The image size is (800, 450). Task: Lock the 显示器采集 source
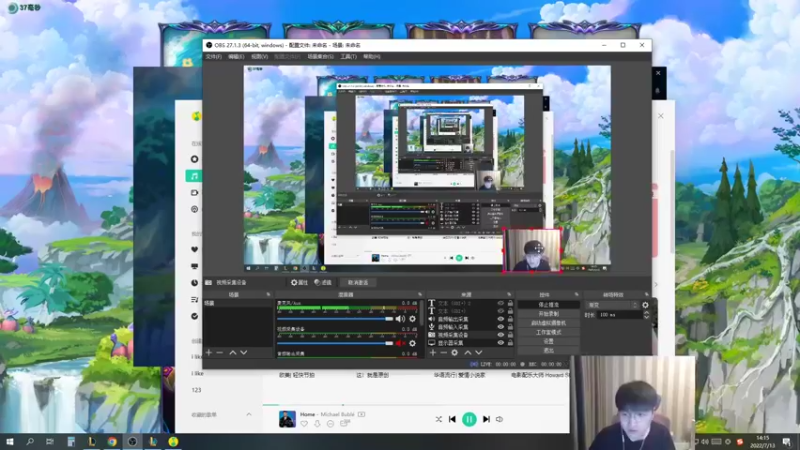point(510,343)
